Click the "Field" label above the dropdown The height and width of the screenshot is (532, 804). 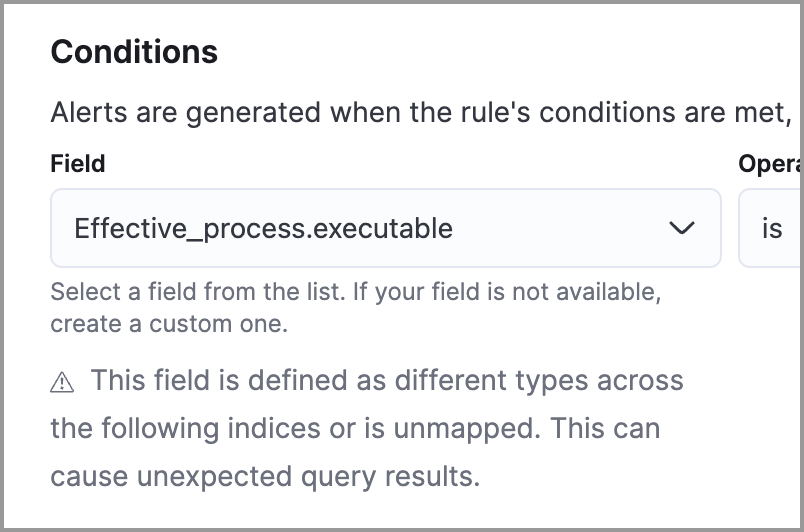click(x=78, y=163)
